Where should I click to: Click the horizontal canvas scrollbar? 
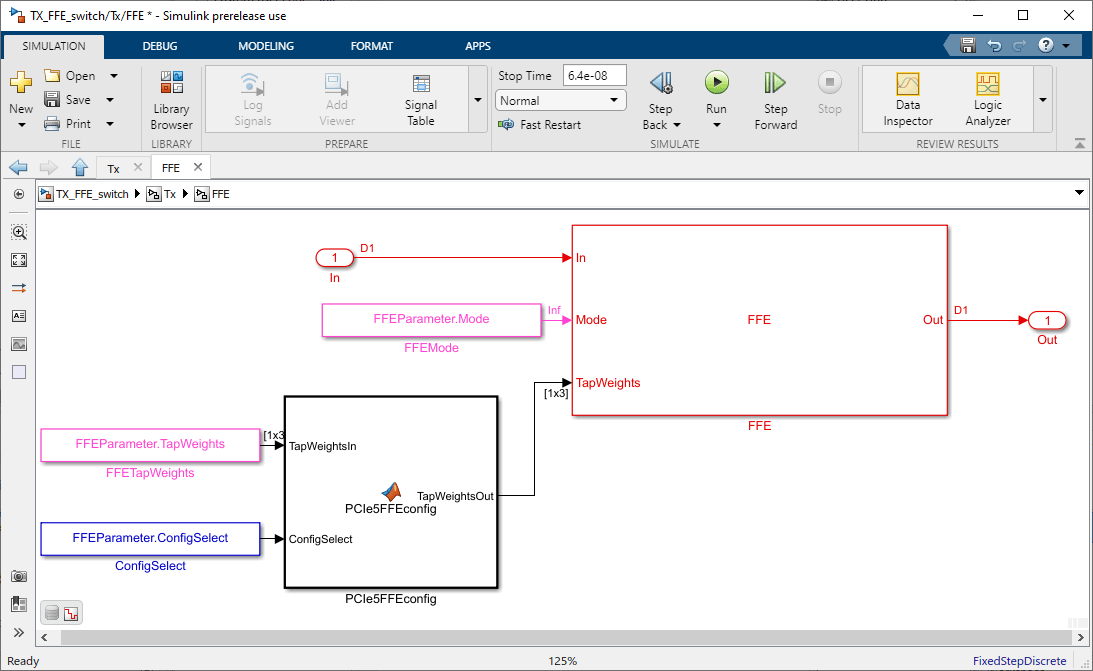560,637
